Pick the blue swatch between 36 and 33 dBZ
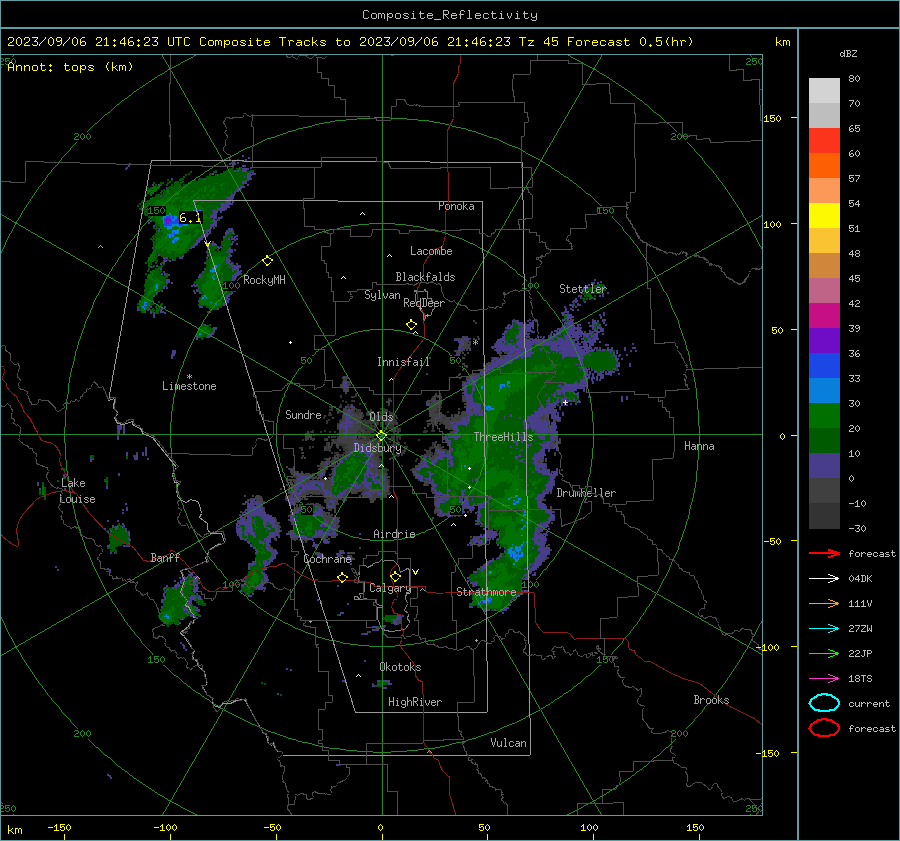Screen dimensions: 900x841 pyautogui.click(x=824, y=366)
